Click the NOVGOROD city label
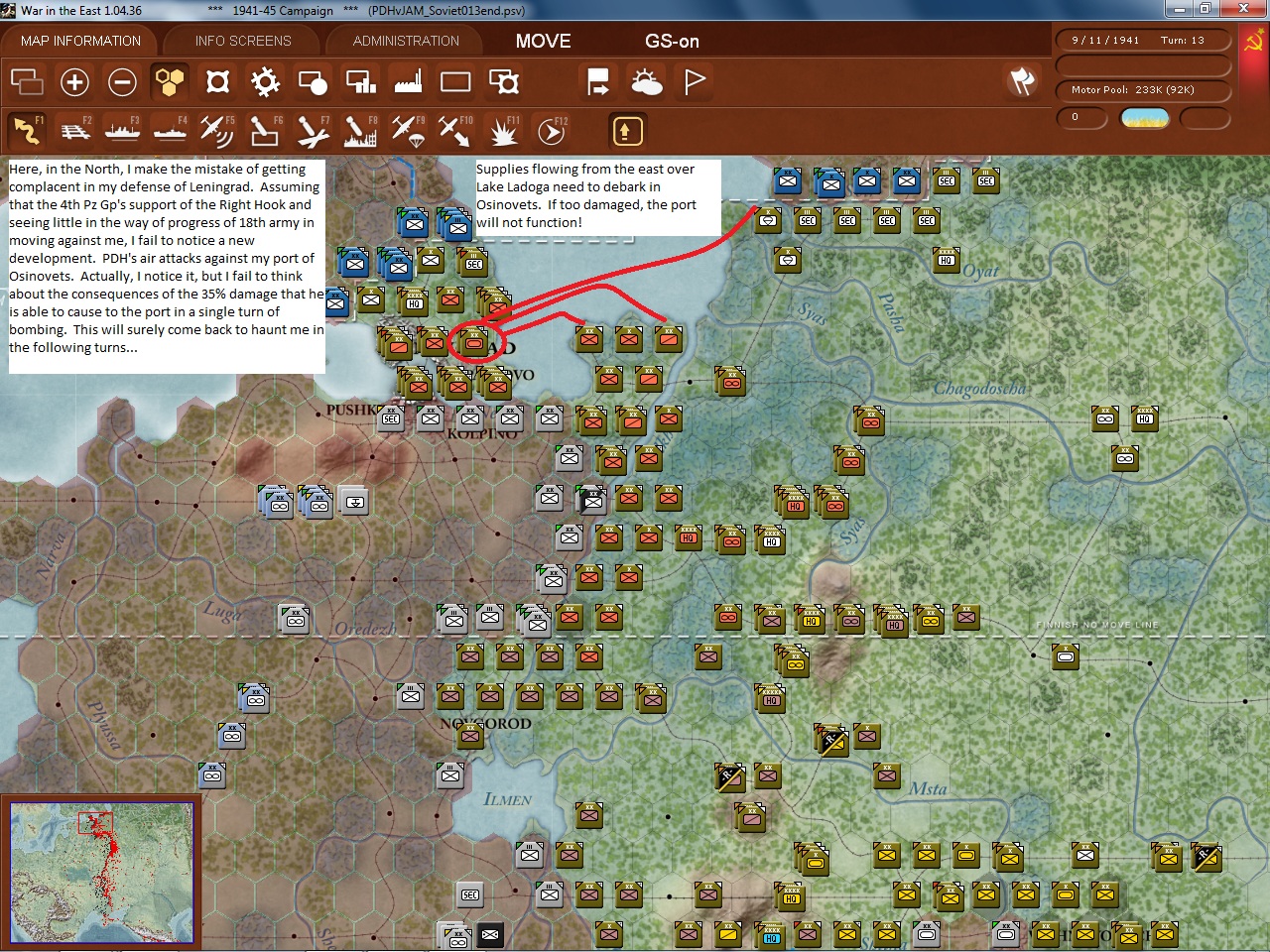This screenshot has height=952, width=1270. coord(486,723)
